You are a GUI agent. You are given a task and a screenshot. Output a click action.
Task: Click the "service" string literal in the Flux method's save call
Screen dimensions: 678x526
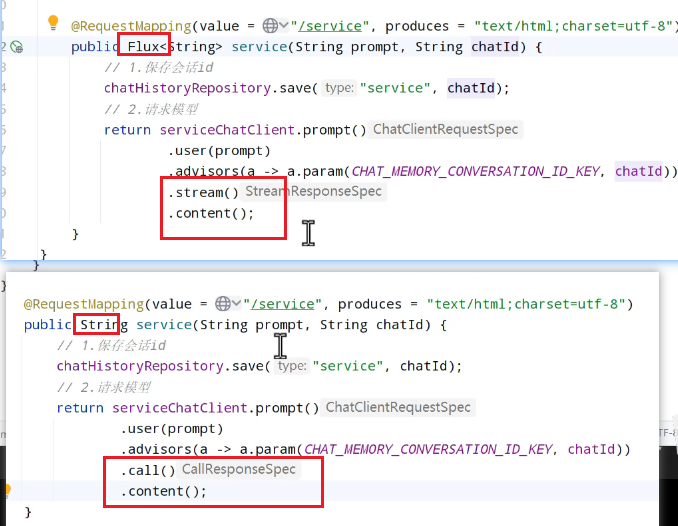click(x=395, y=88)
